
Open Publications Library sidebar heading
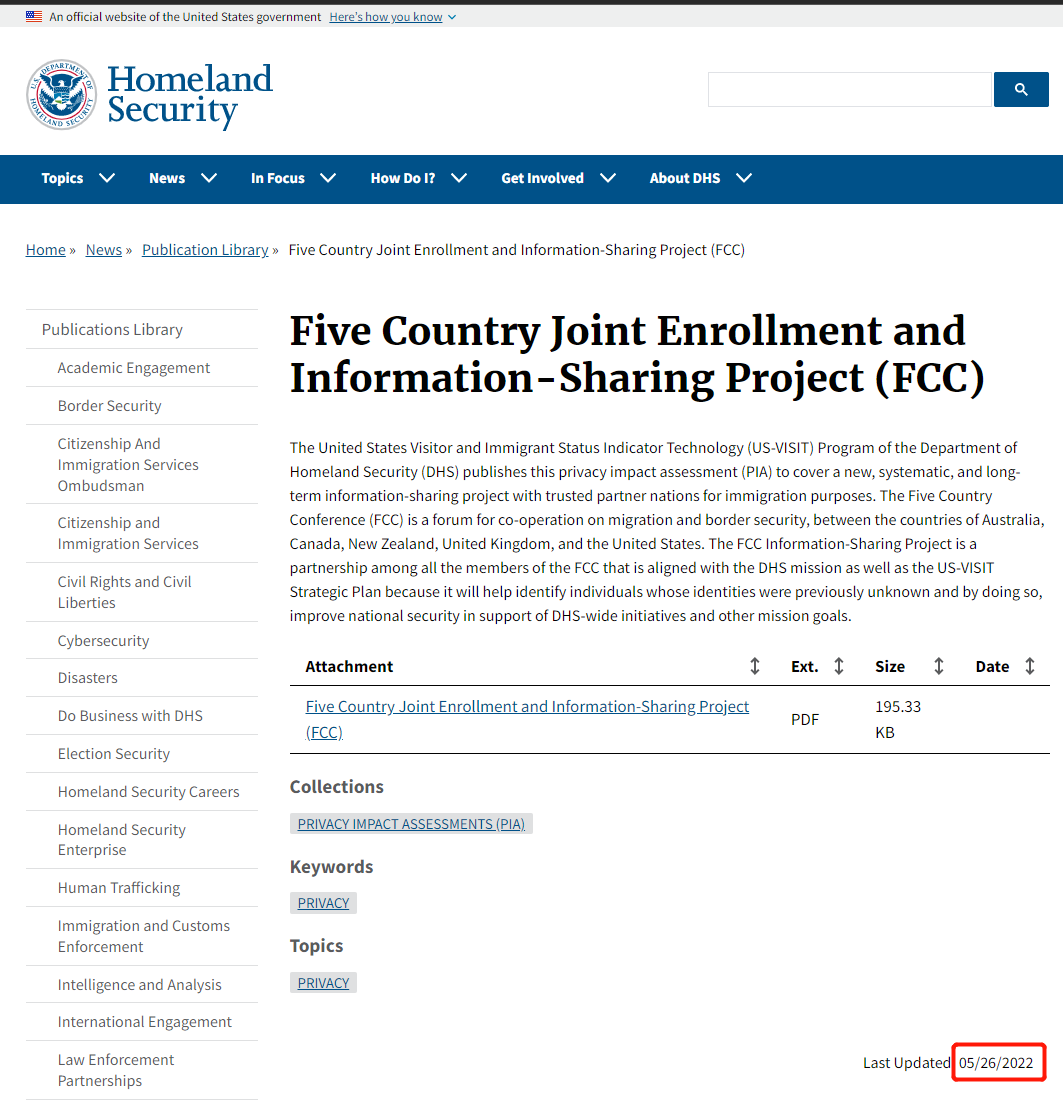(112, 329)
